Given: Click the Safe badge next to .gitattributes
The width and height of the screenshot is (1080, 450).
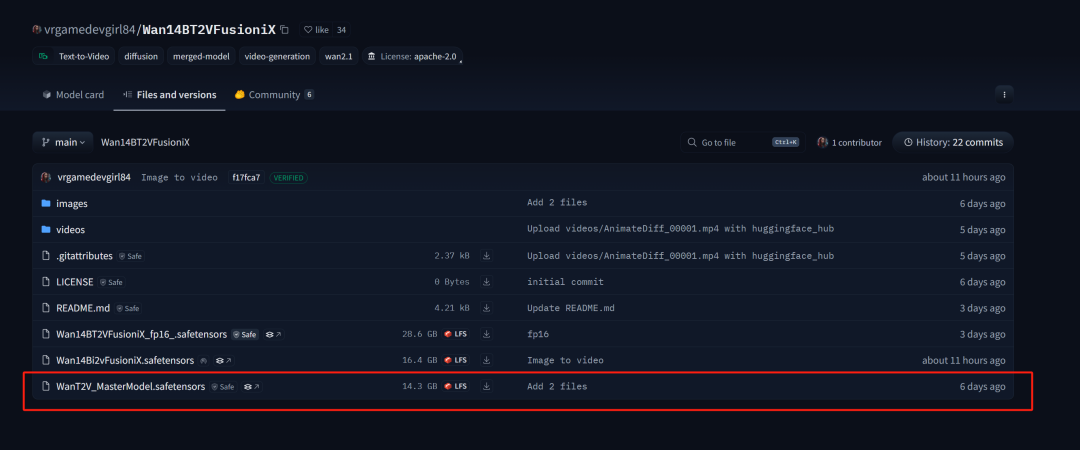Looking at the screenshot, I should tap(131, 256).
